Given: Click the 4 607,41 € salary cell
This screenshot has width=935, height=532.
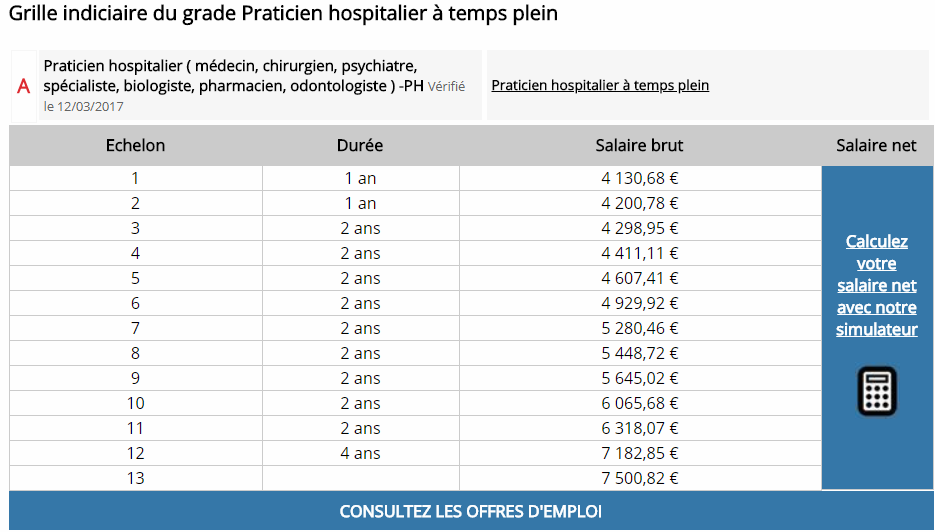Looking at the screenshot, I should click(640, 278).
